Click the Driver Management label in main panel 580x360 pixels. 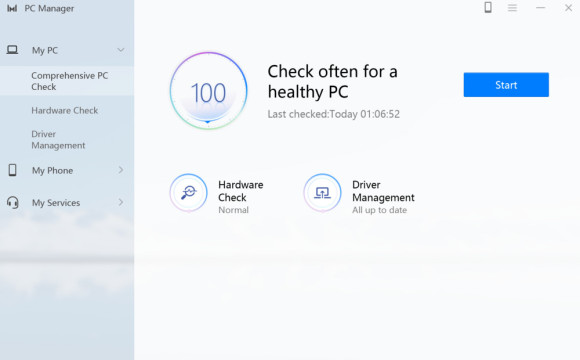point(383,191)
